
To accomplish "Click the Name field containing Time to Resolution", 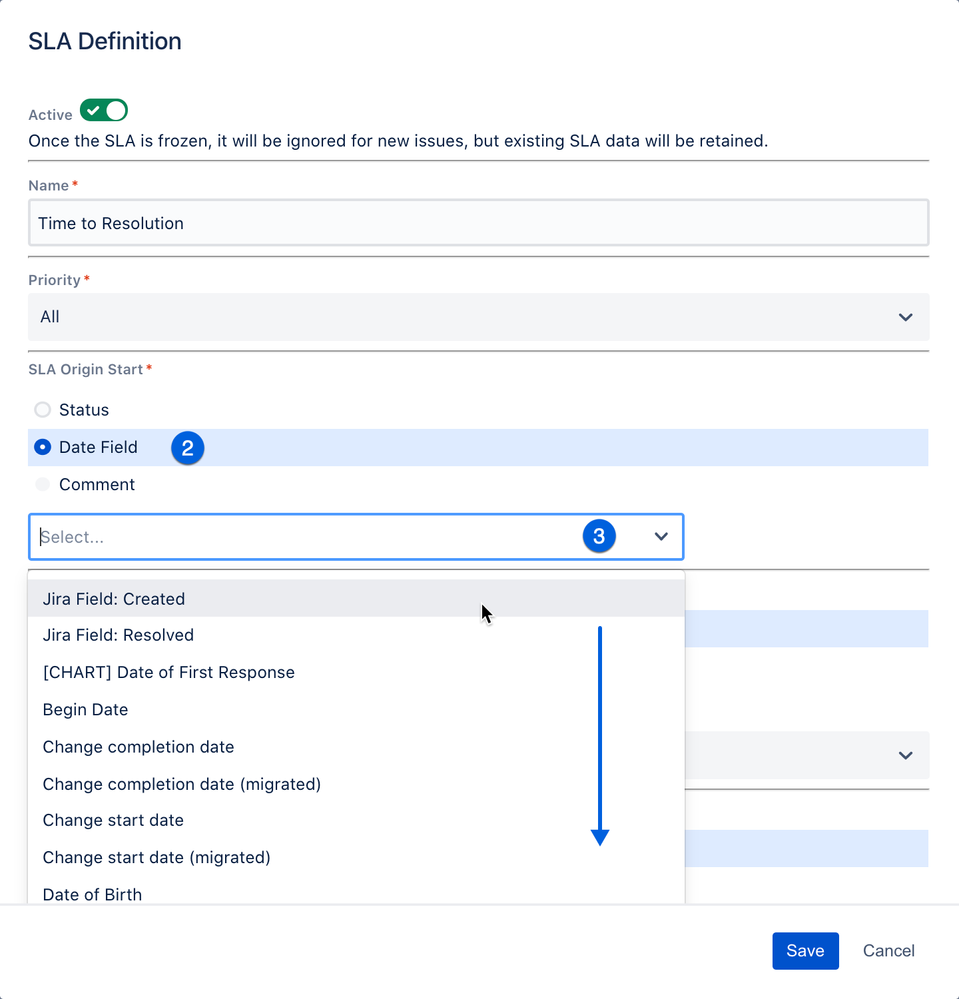I will 478,223.
